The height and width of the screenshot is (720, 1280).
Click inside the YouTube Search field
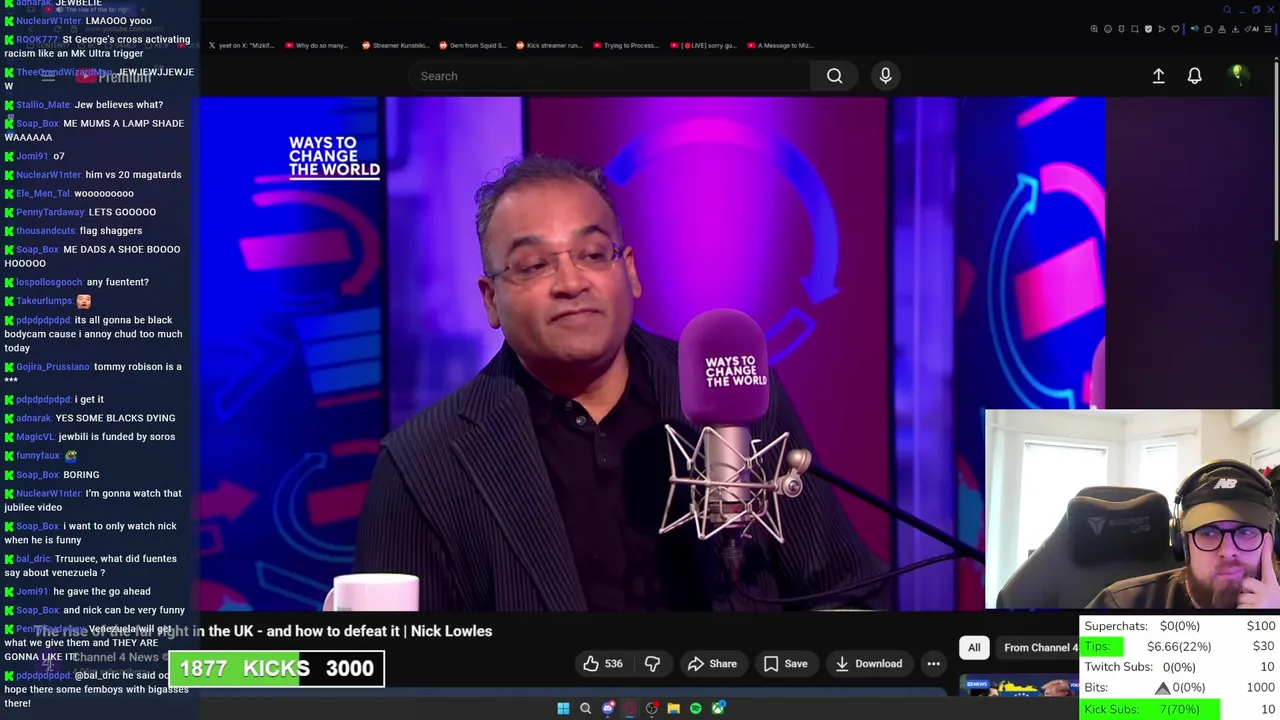pyautogui.click(x=610, y=76)
